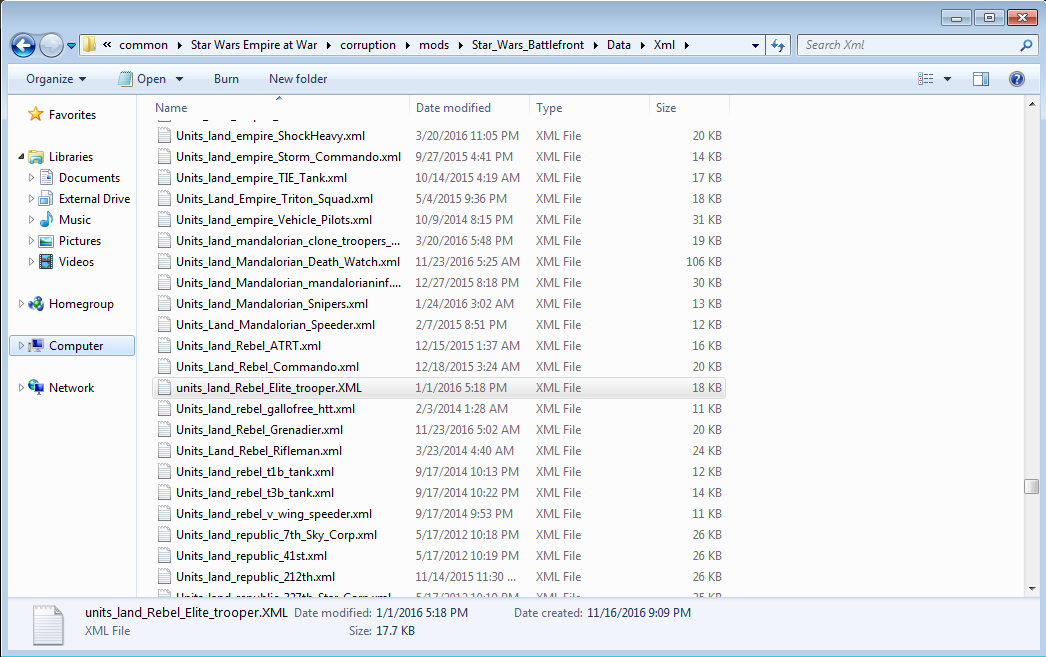
Task: Click Burn in the toolbar
Action: point(226,79)
